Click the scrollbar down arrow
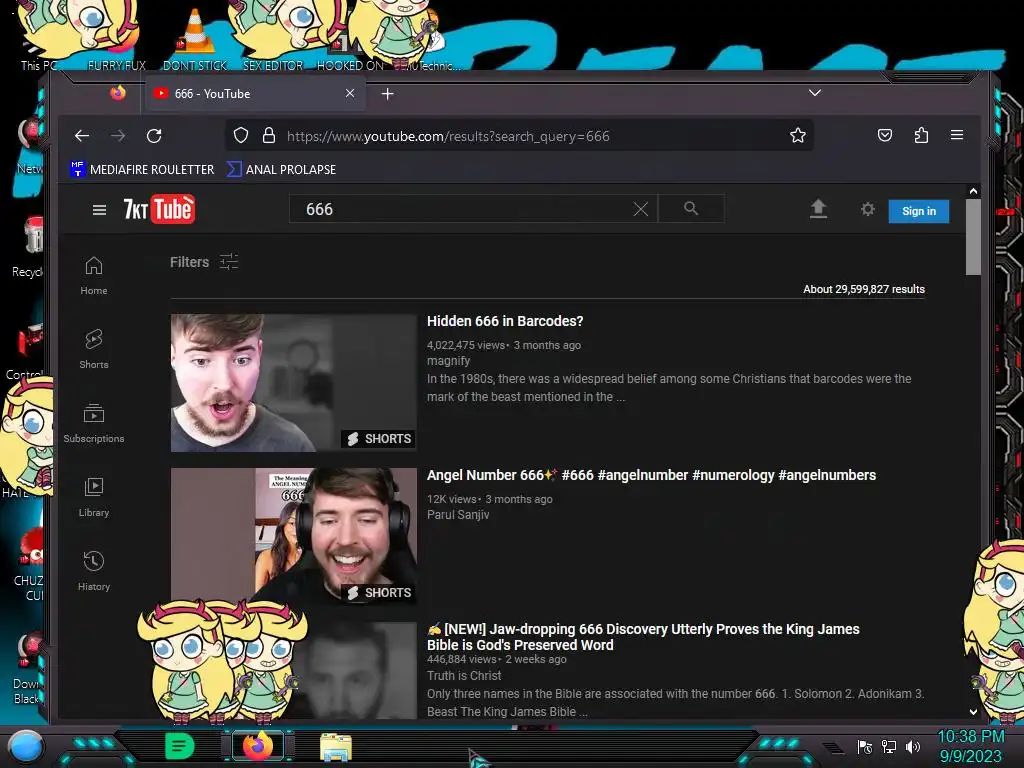Viewport: 1024px width, 768px height. click(973, 712)
